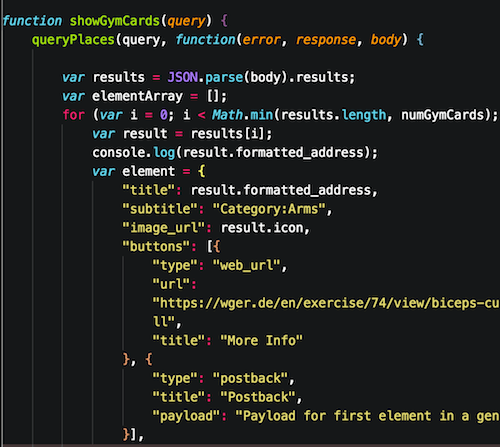Image resolution: width=500 pixels, height=447 pixels.
Task: Click Math.min in the loop condition
Action: 242,115
